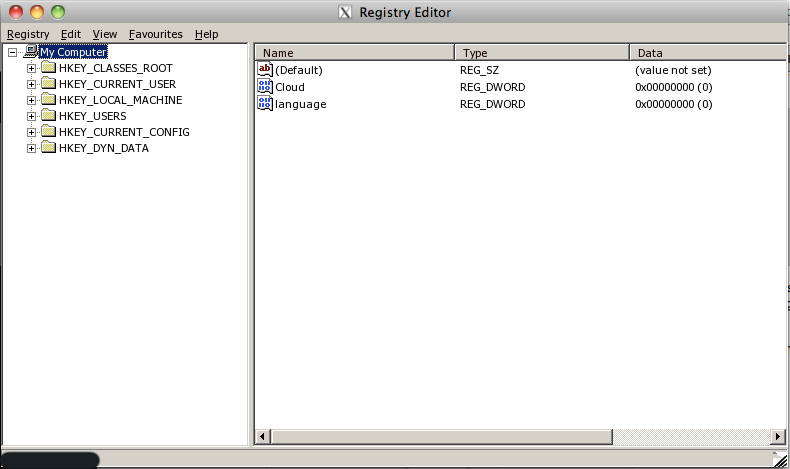
Task: Select the HKEY_CURRENT_CONFIG label
Action: [124, 132]
